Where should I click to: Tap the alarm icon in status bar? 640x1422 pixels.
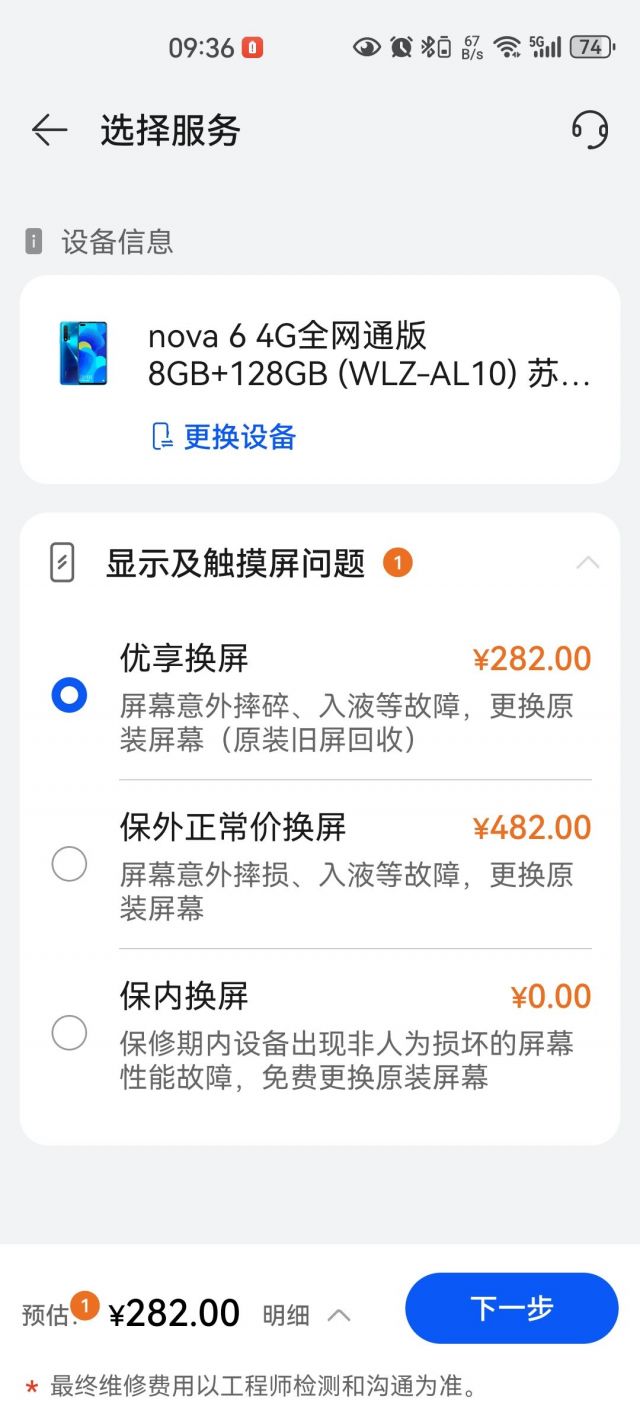point(402,47)
